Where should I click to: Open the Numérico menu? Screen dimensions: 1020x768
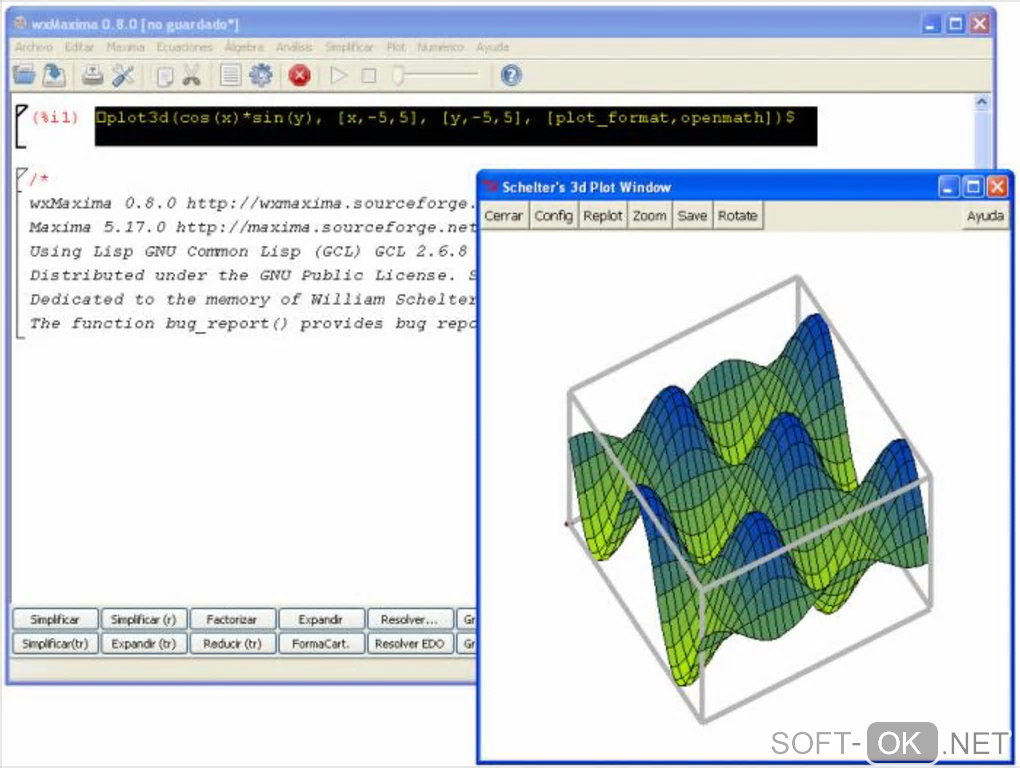(x=440, y=47)
